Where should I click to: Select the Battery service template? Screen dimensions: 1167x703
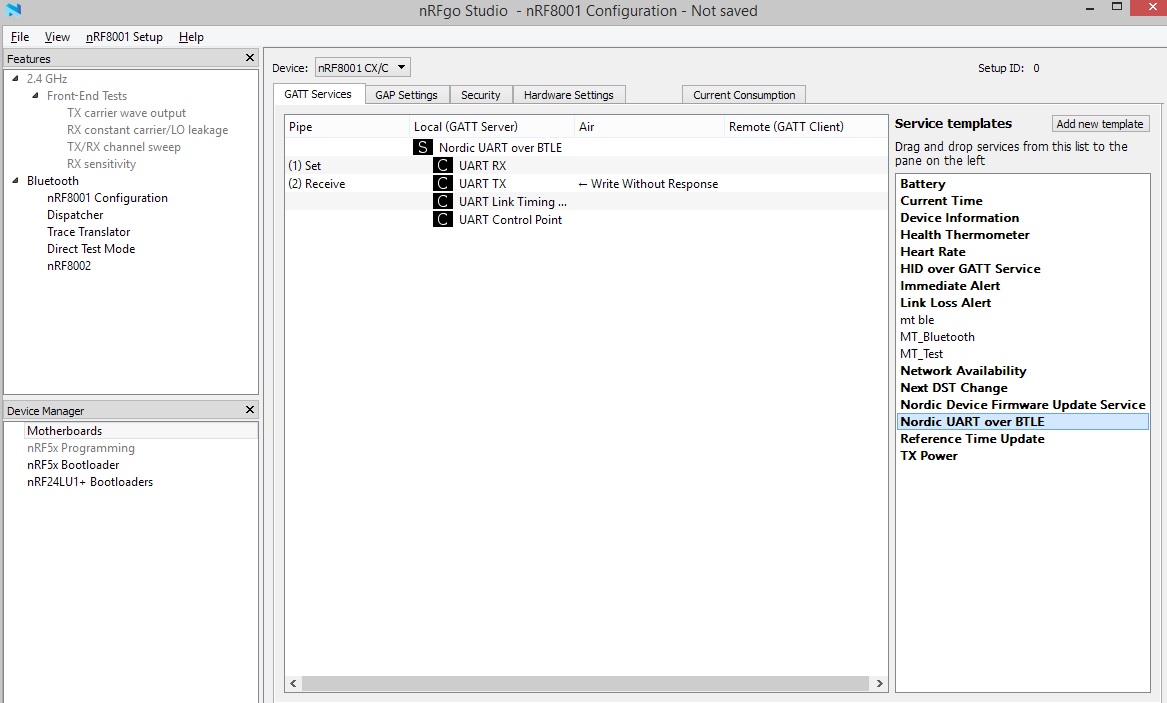coord(923,184)
